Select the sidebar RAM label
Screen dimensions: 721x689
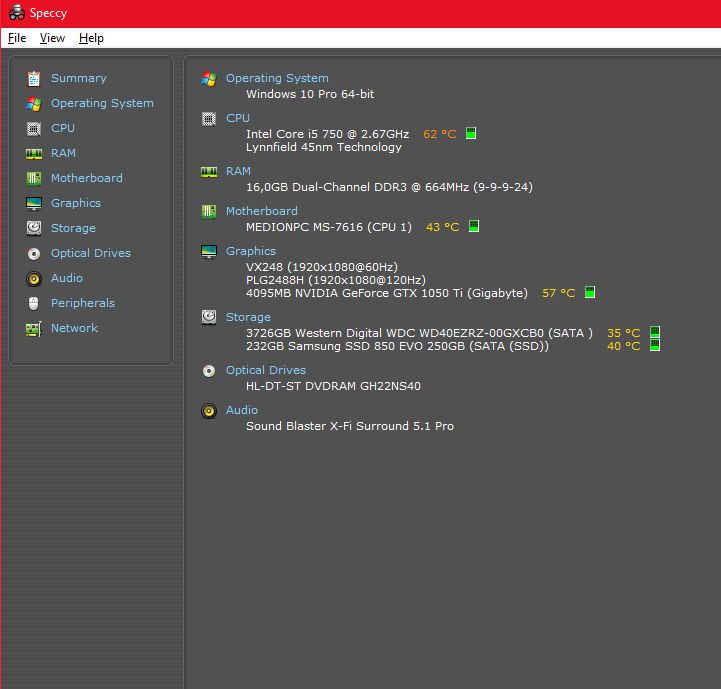coord(63,153)
